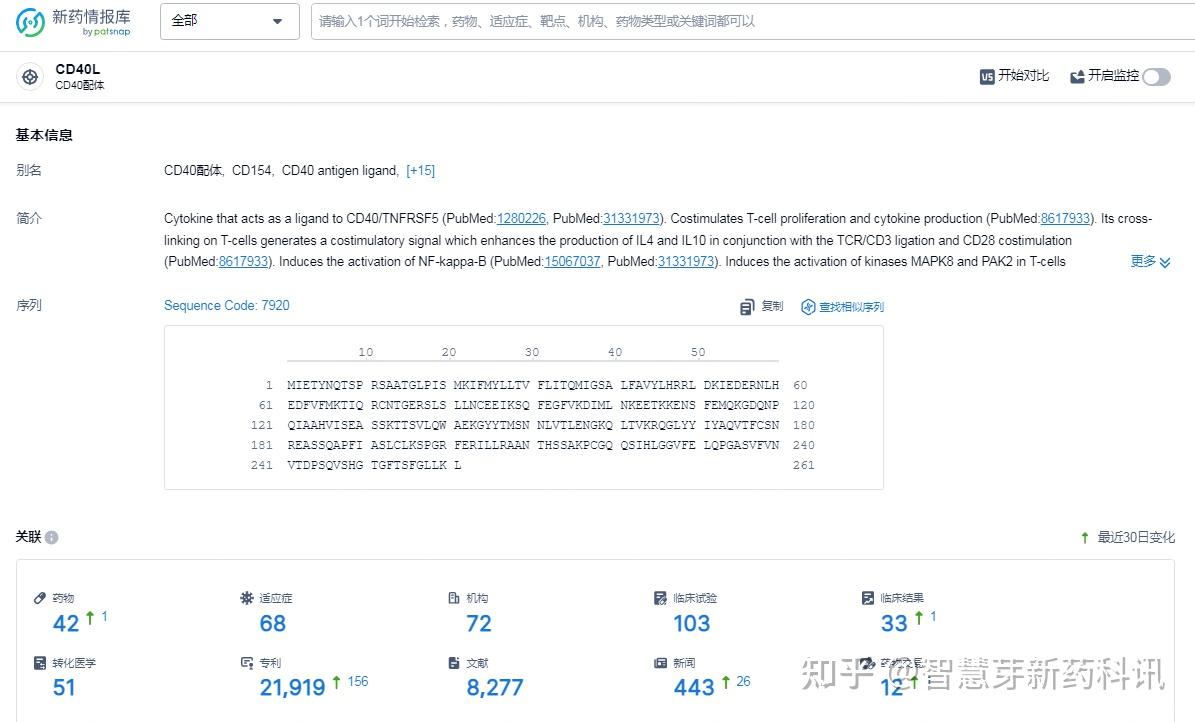
Task: Click the keyword search input field
Action: coord(600,21)
